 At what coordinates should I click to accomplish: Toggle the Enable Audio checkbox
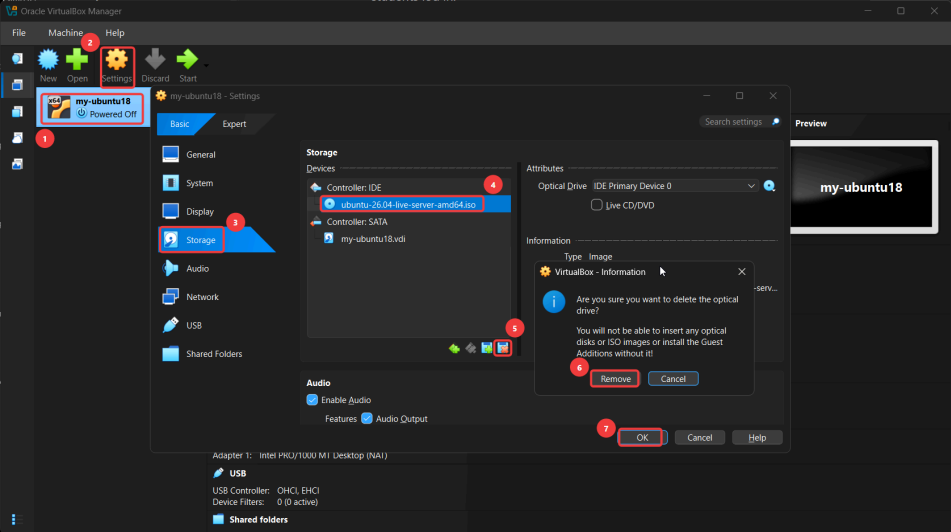pyautogui.click(x=312, y=400)
